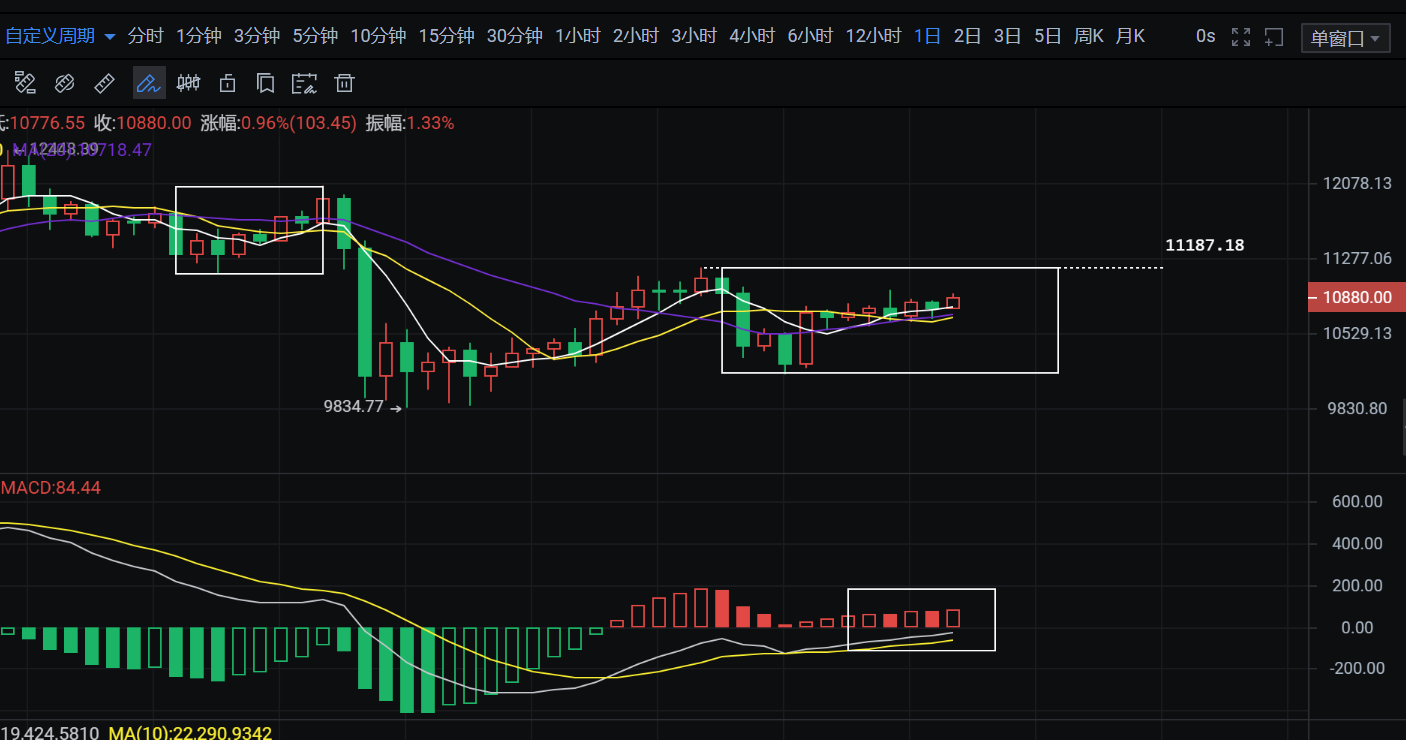Screen dimensions: 1406x740
Task: Click the 9834.77 low price marker
Action: [x=354, y=407]
